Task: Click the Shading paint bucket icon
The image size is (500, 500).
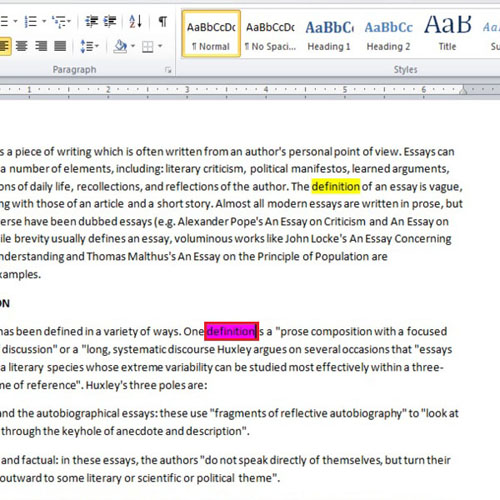Action: coord(120,46)
